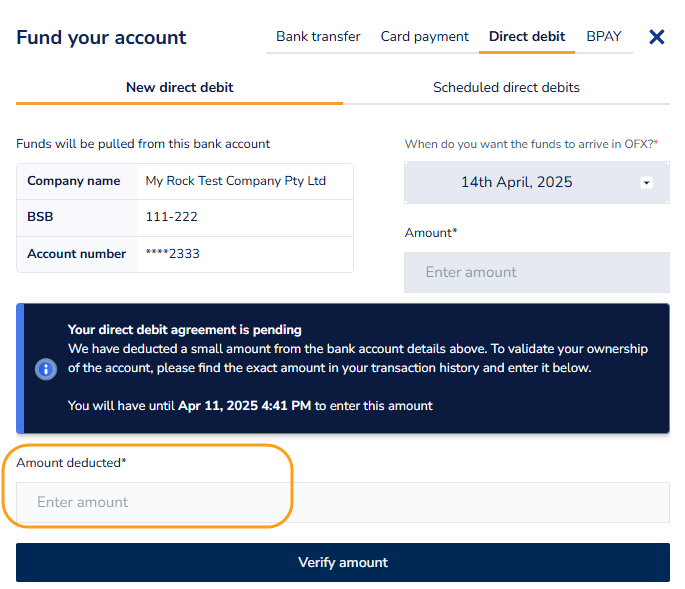Switch to Card payment tab
The height and width of the screenshot is (589, 685).
point(424,36)
